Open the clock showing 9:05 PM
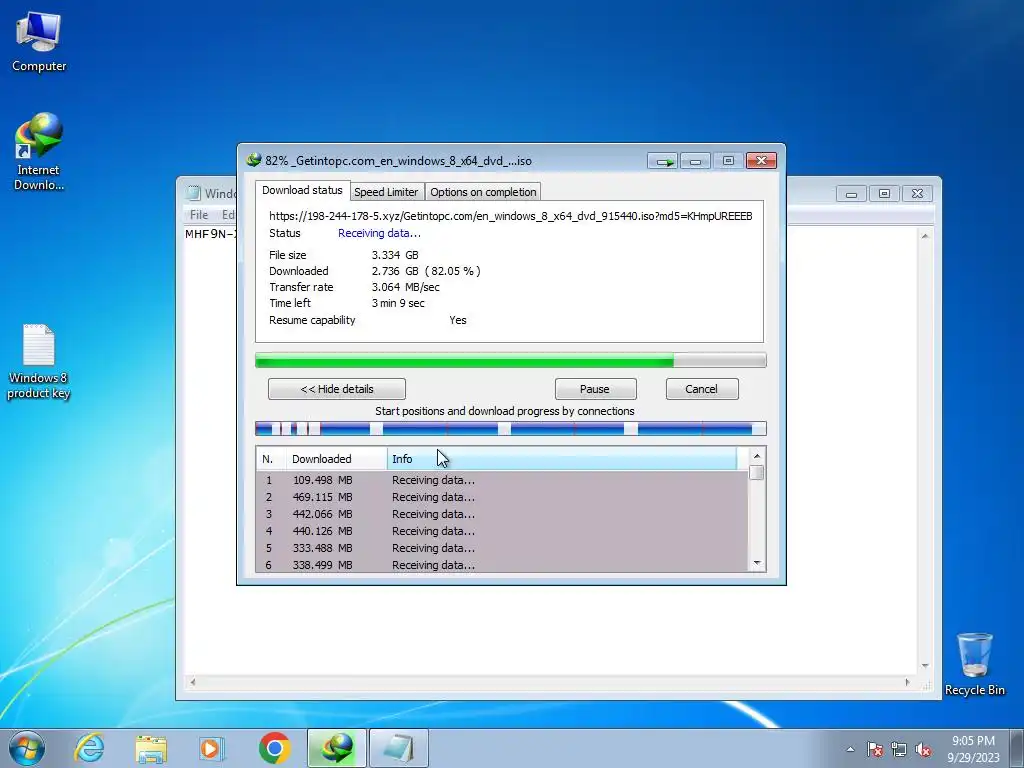This screenshot has width=1024, height=768. [x=973, y=749]
